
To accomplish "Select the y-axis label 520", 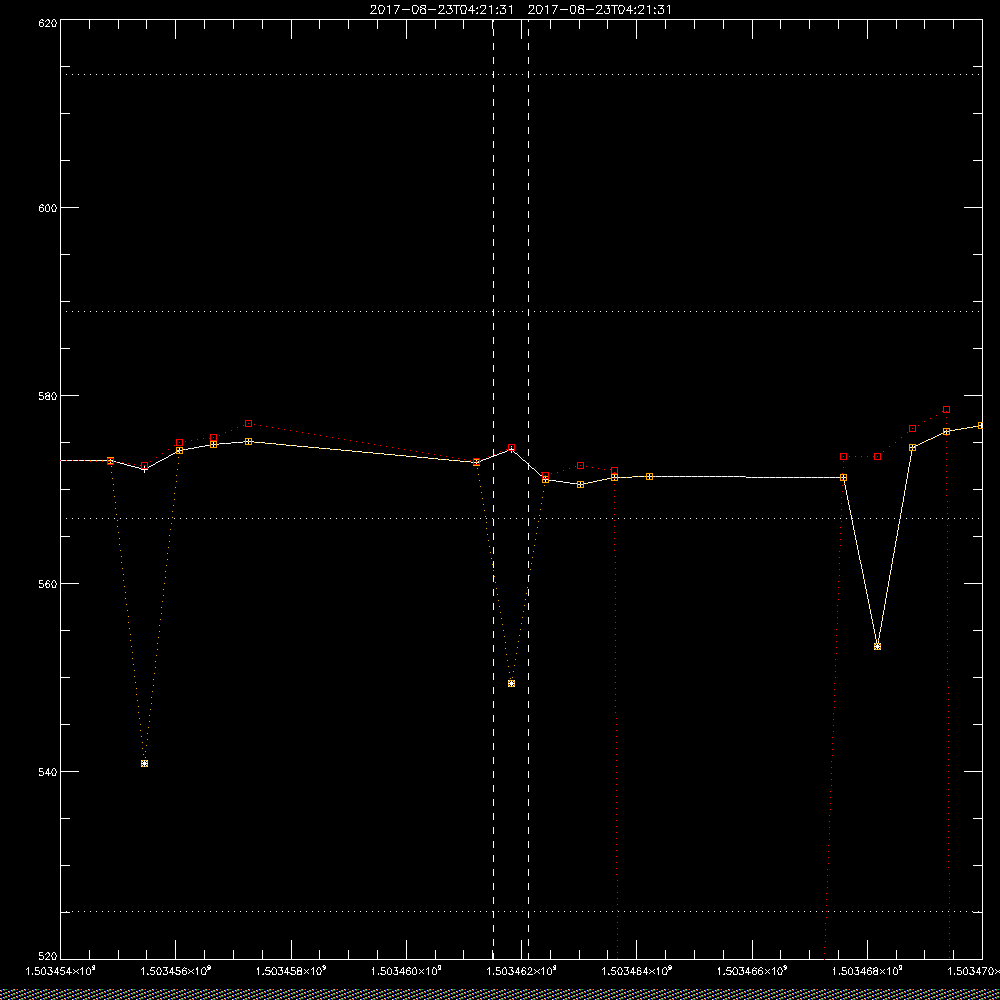I will click(x=48, y=957).
